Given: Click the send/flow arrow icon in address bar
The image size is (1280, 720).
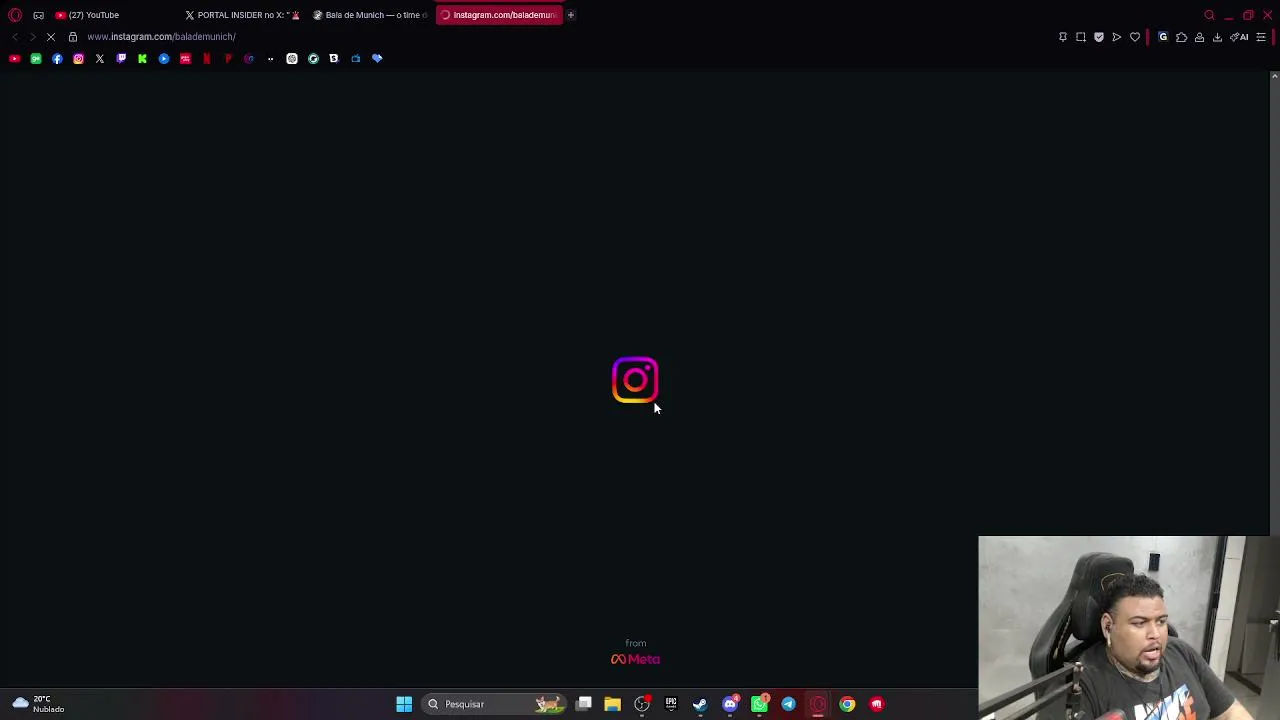Looking at the screenshot, I should [x=1117, y=37].
